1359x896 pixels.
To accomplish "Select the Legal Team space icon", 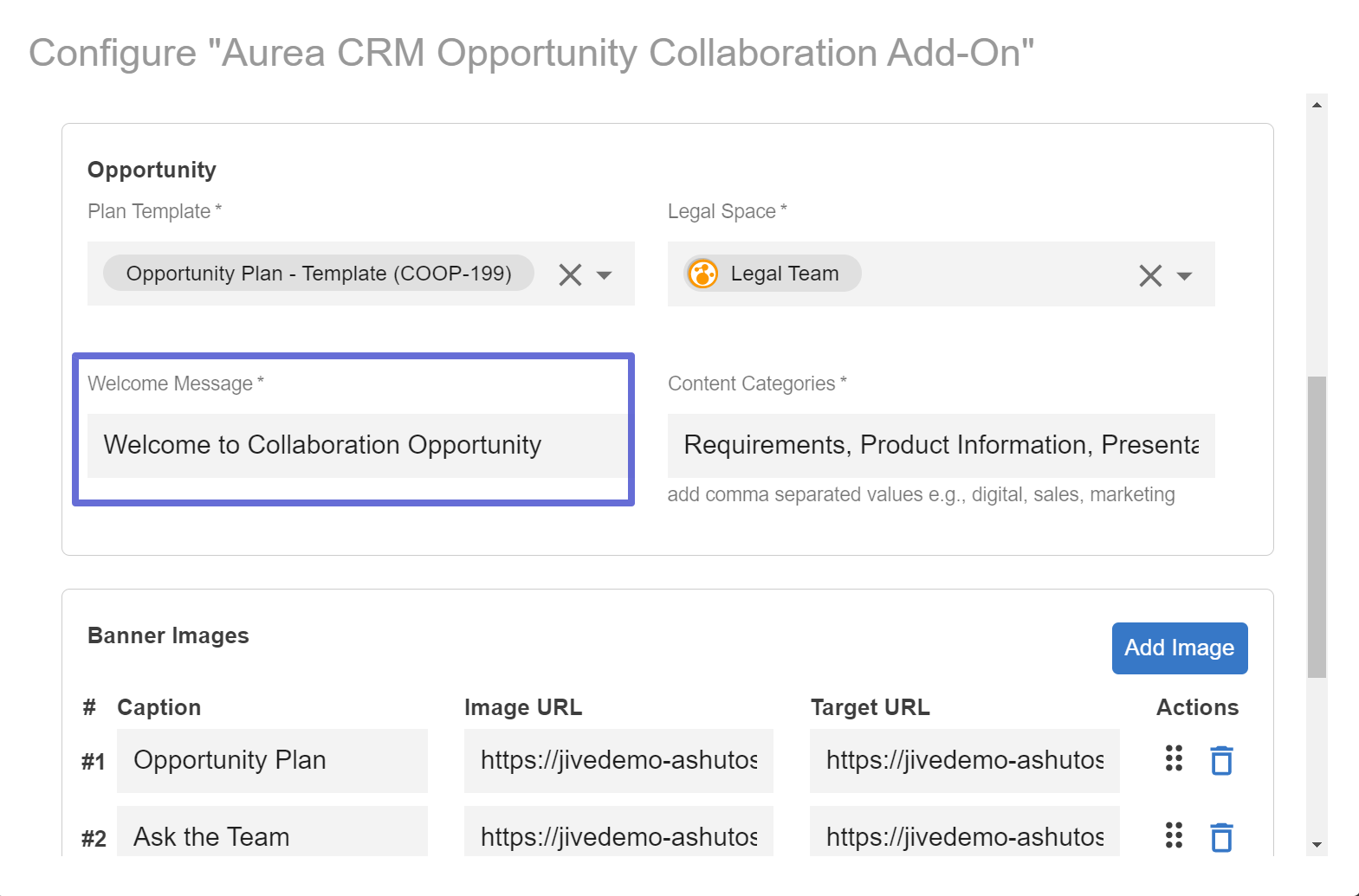I will click(702, 274).
